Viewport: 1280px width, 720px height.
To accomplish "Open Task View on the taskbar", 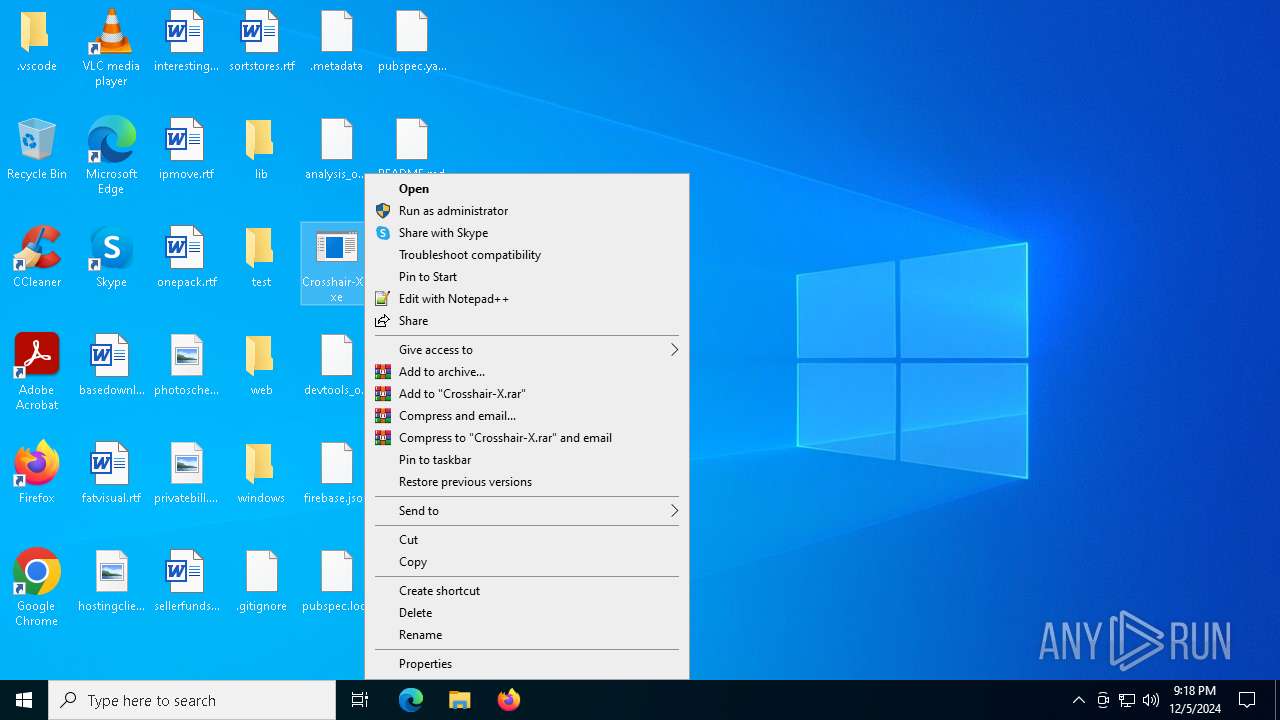I will point(360,700).
